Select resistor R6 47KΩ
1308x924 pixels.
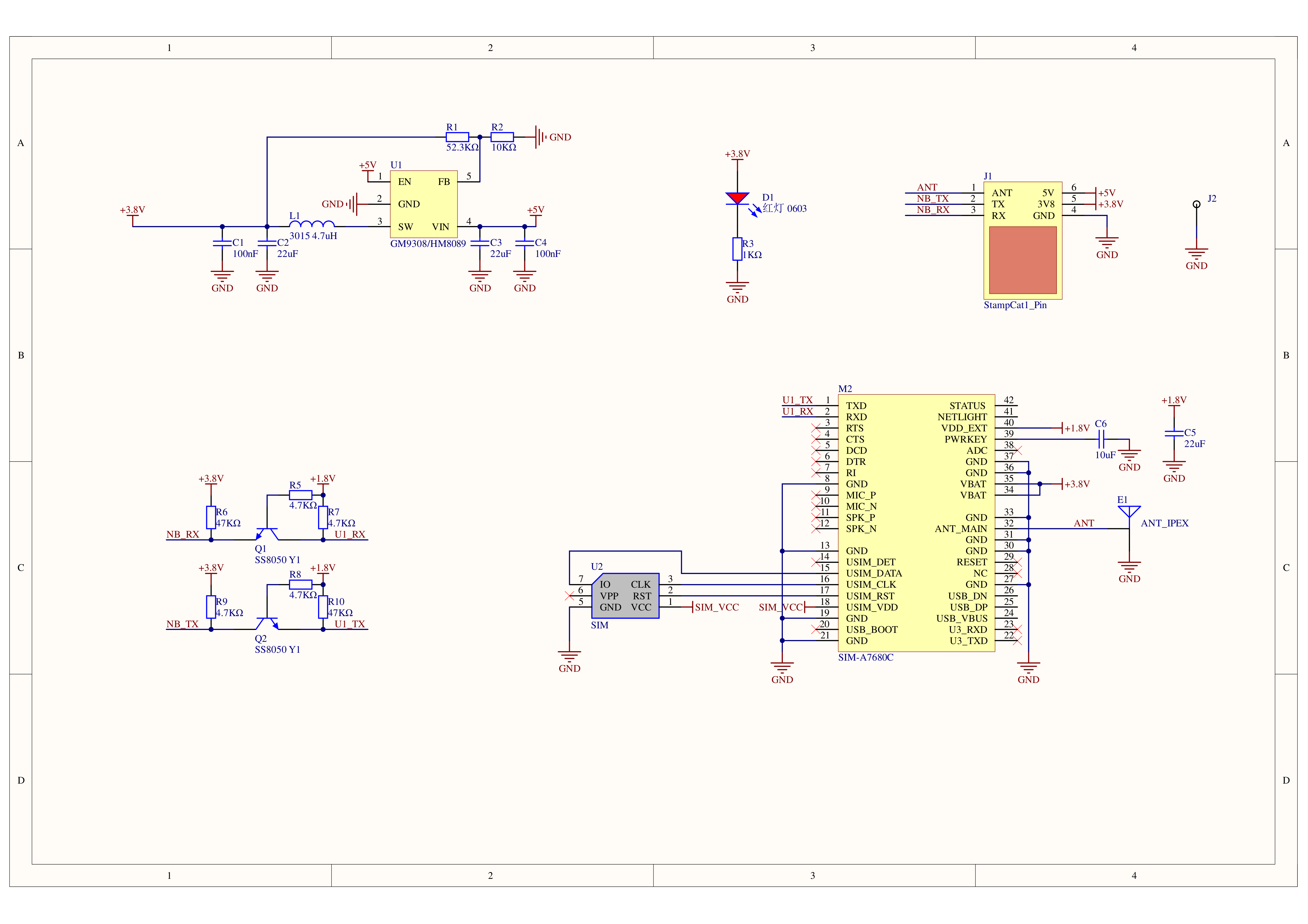click(211, 517)
